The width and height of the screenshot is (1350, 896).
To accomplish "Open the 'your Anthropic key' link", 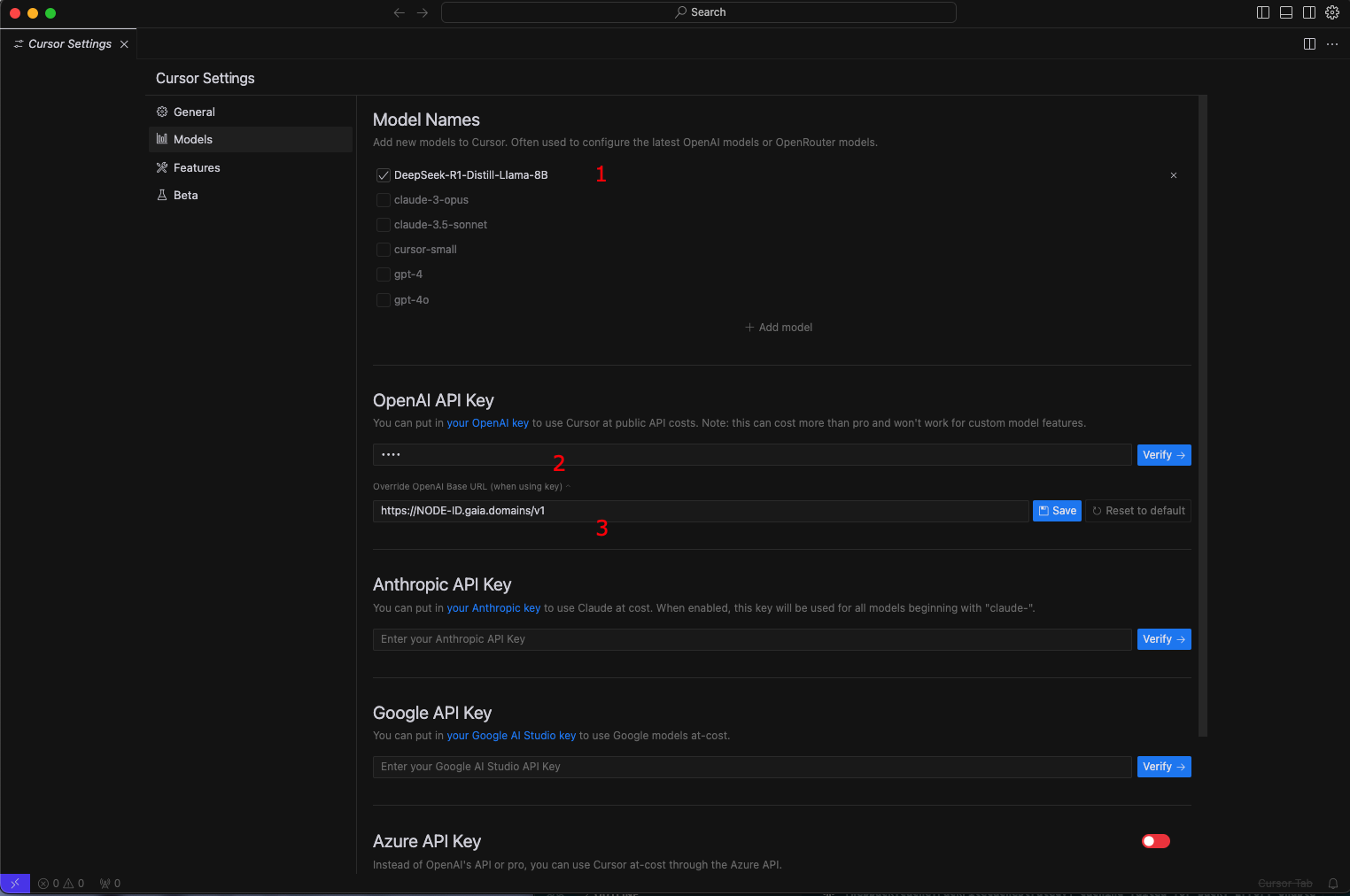I will [x=493, y=608].
